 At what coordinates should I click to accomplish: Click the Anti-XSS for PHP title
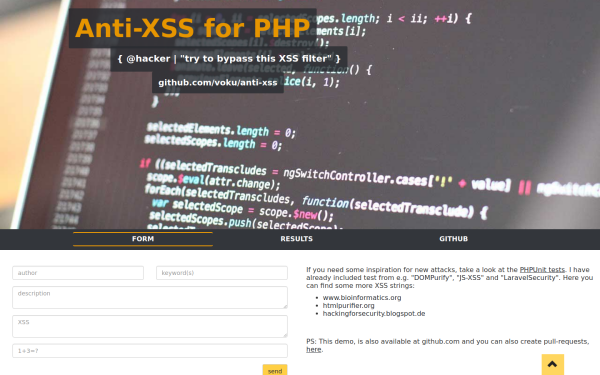(192, 28)
